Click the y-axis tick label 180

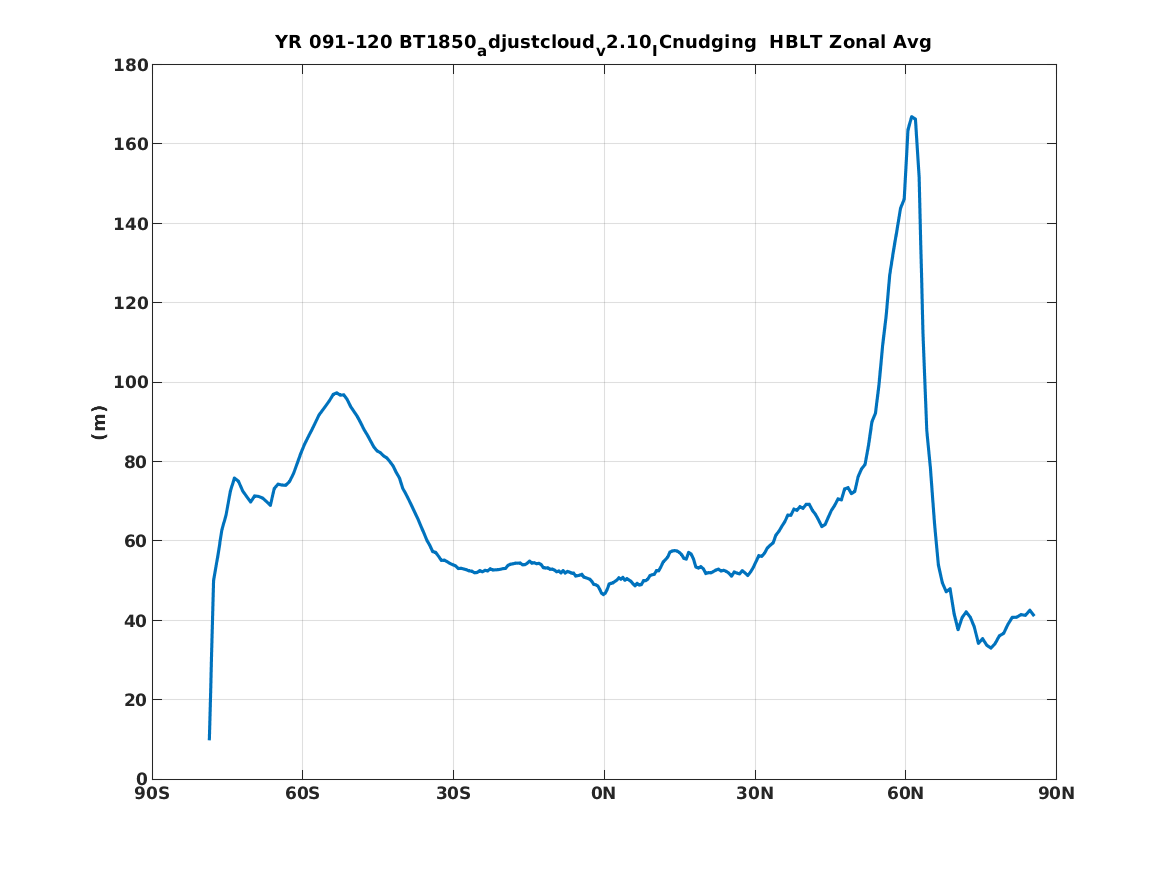tap(130, 65)
